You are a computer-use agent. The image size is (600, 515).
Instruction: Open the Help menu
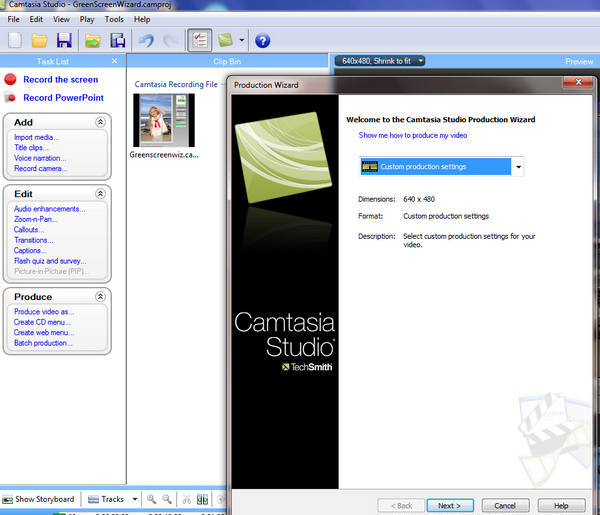click(x=142, y=19)
